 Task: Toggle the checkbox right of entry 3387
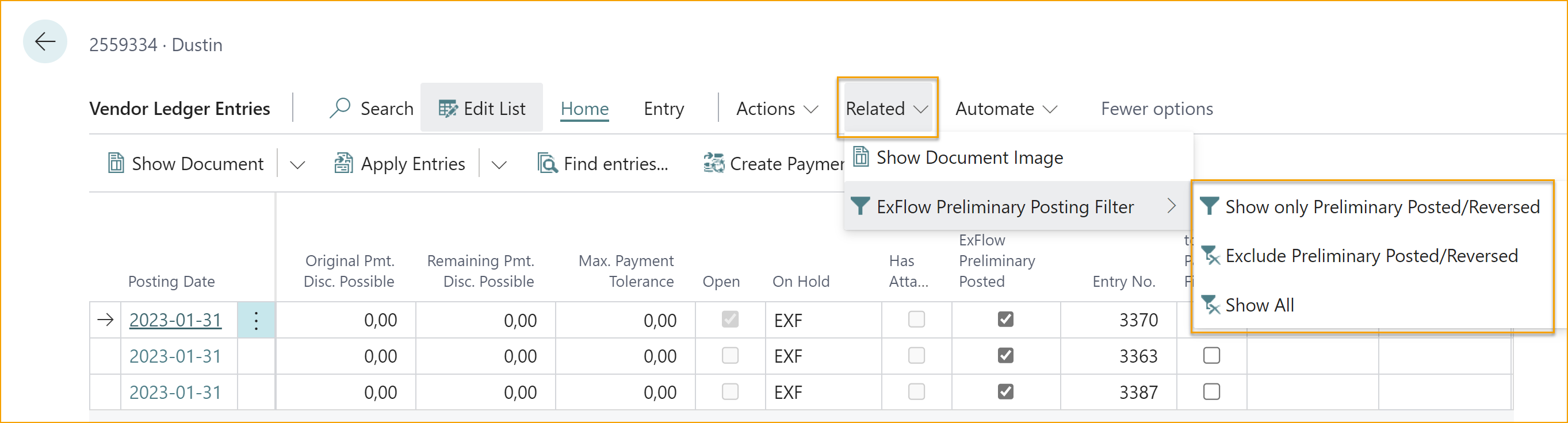1211,391
